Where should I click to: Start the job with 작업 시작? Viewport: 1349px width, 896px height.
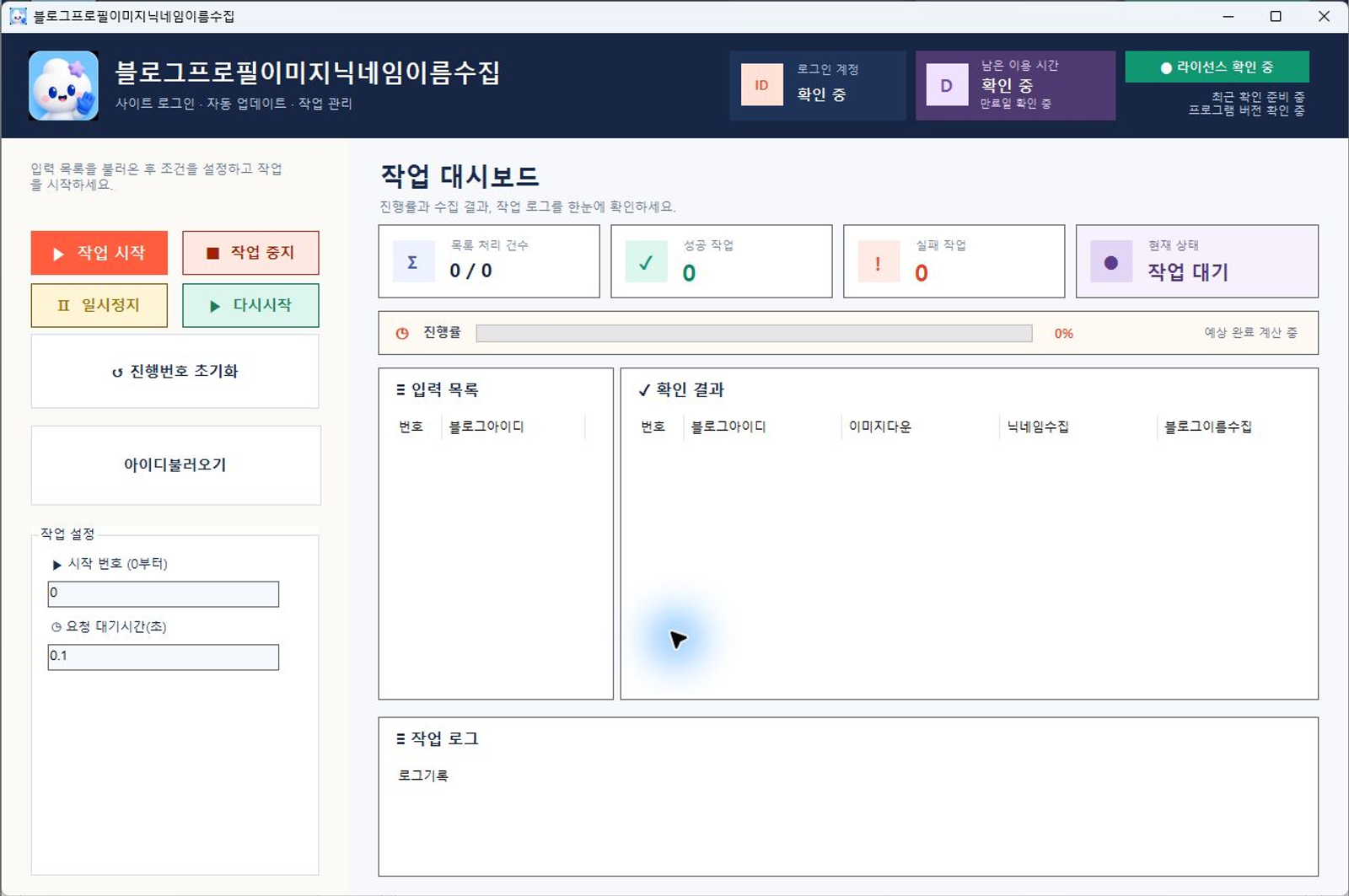pos(99,253)
